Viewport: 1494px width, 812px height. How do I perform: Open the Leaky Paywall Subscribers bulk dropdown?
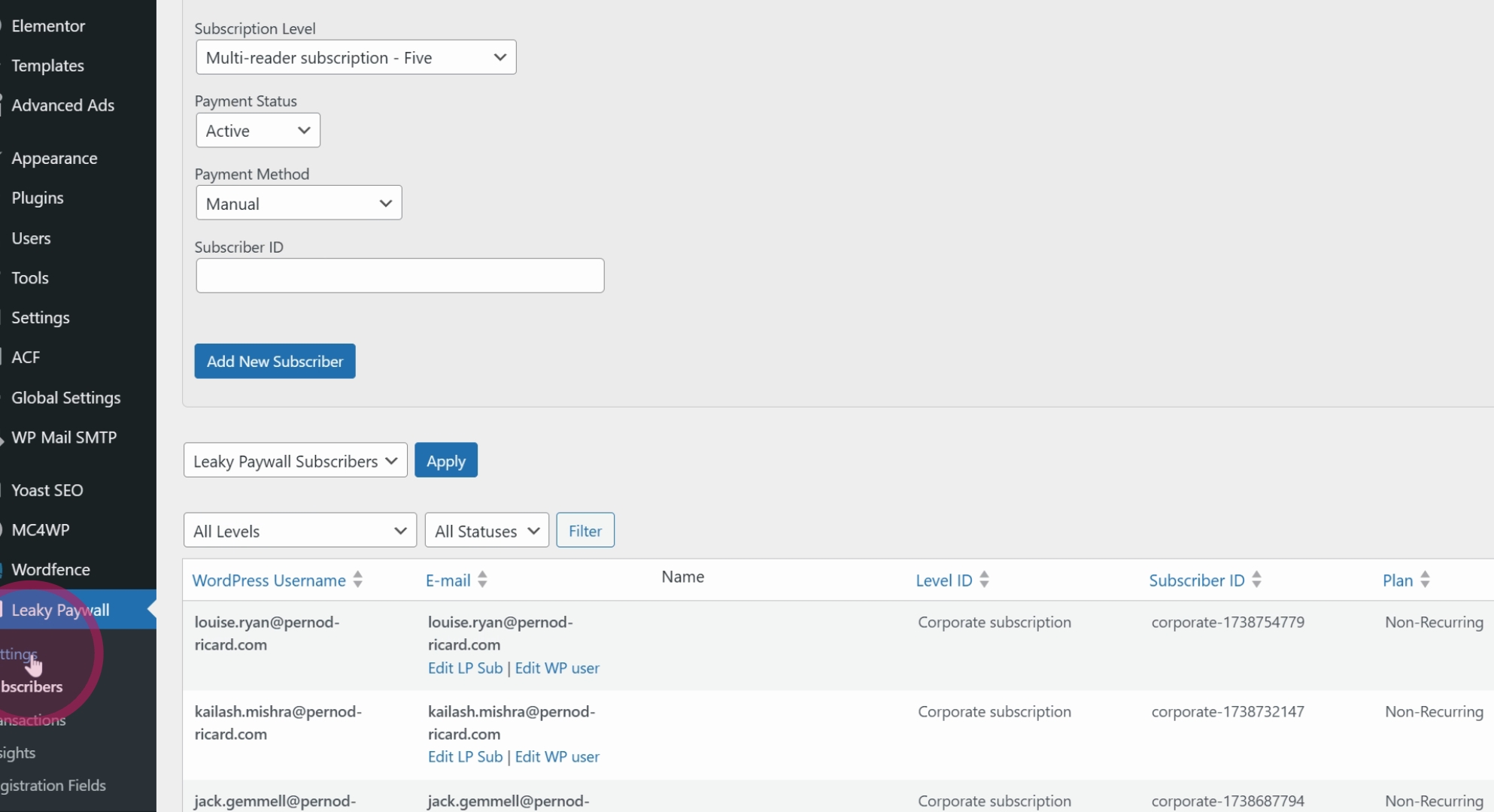(x=296, y=460)
